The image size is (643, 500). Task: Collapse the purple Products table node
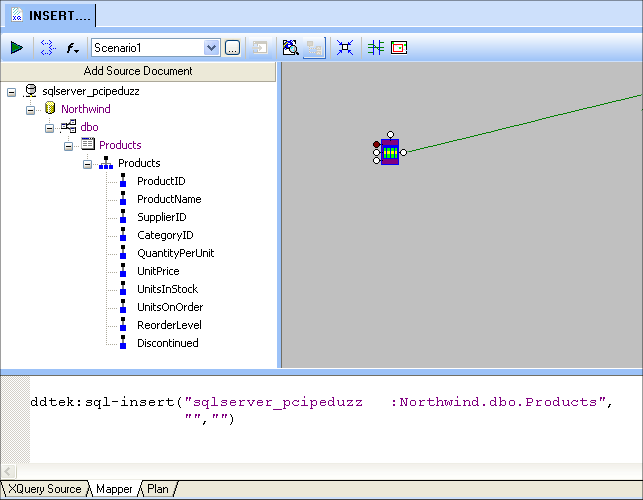pyautogui.click(x=68, y=146)
